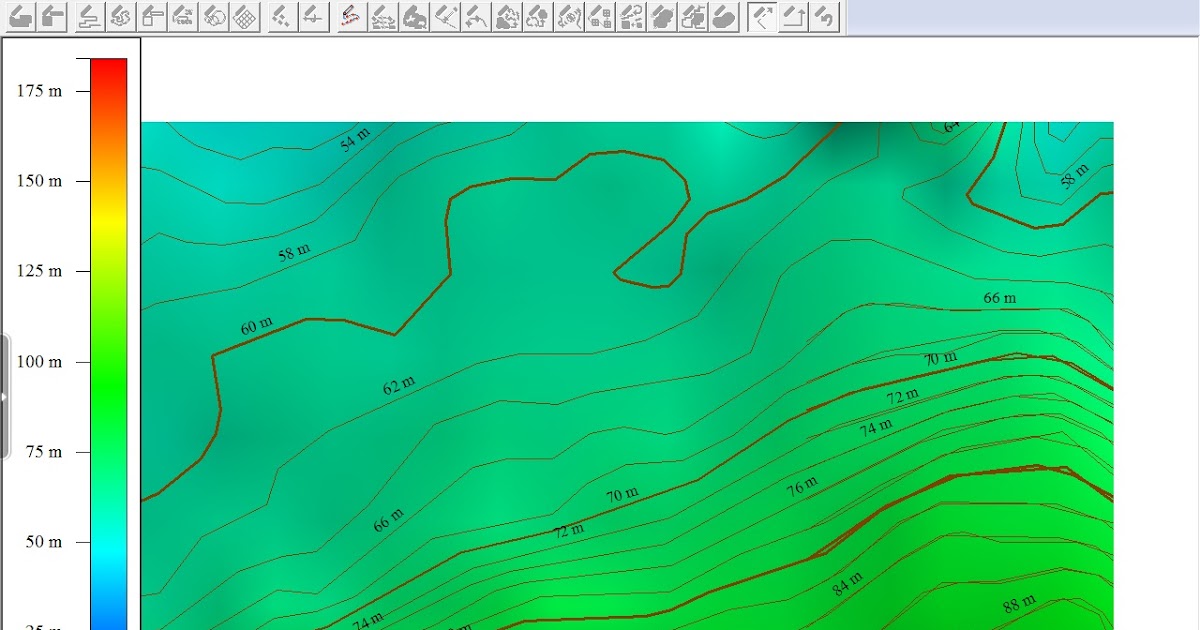The image size is (1200, 630).
Task: Click the "62 m" contour label
Action: (399, 385)
